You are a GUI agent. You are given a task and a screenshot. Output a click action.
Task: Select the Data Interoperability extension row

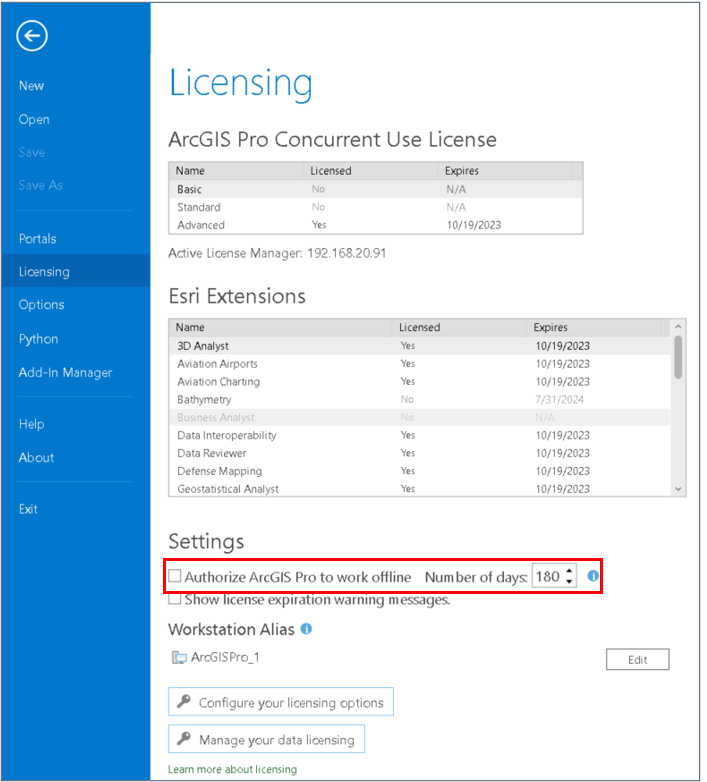pyautogui.click(x=420, y=436)
